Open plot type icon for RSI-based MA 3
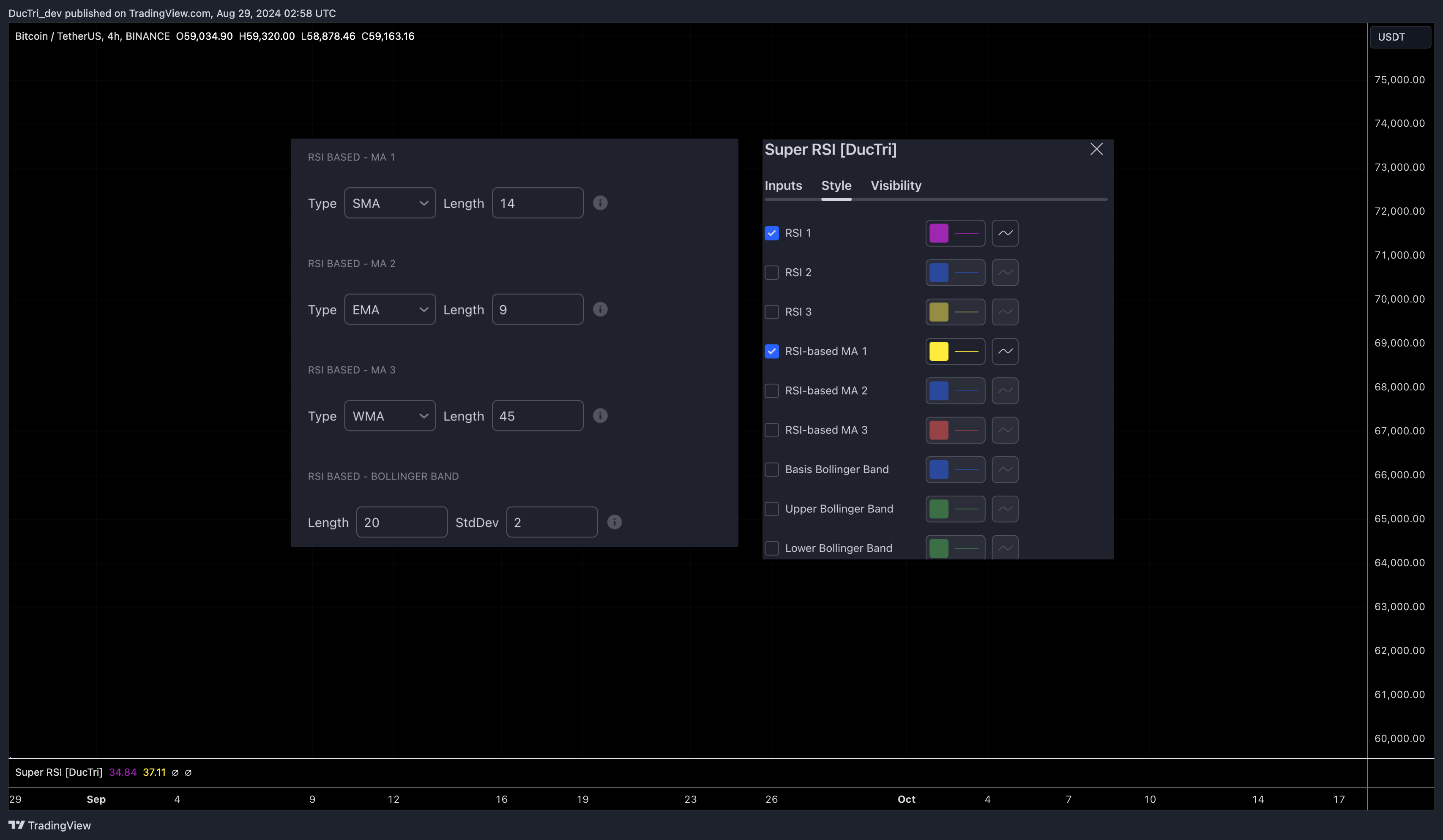Image resolution: width=1443 pixels, height=840 pixels. pos(1005,430)
